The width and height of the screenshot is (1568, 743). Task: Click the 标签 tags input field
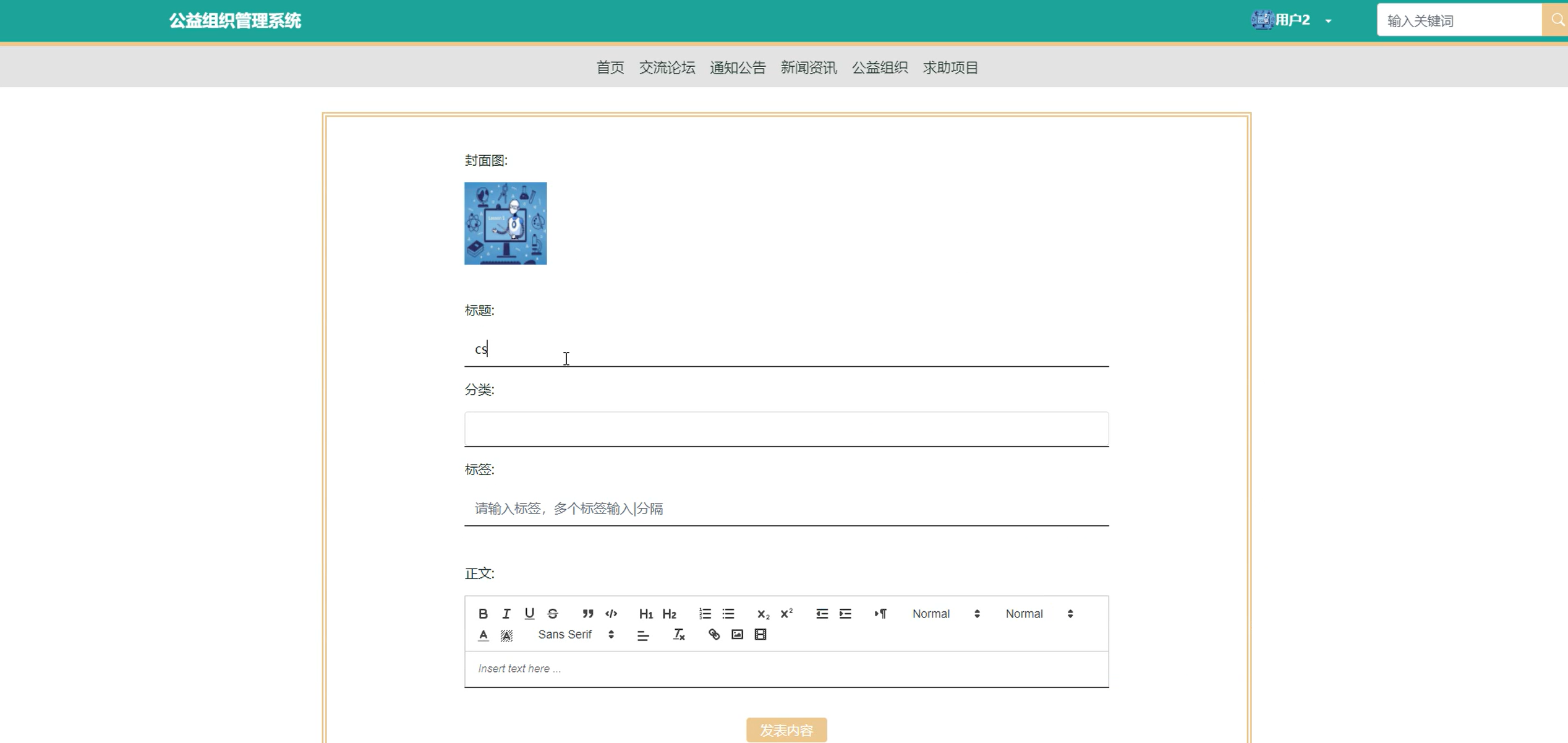click(x=786, y=509)
